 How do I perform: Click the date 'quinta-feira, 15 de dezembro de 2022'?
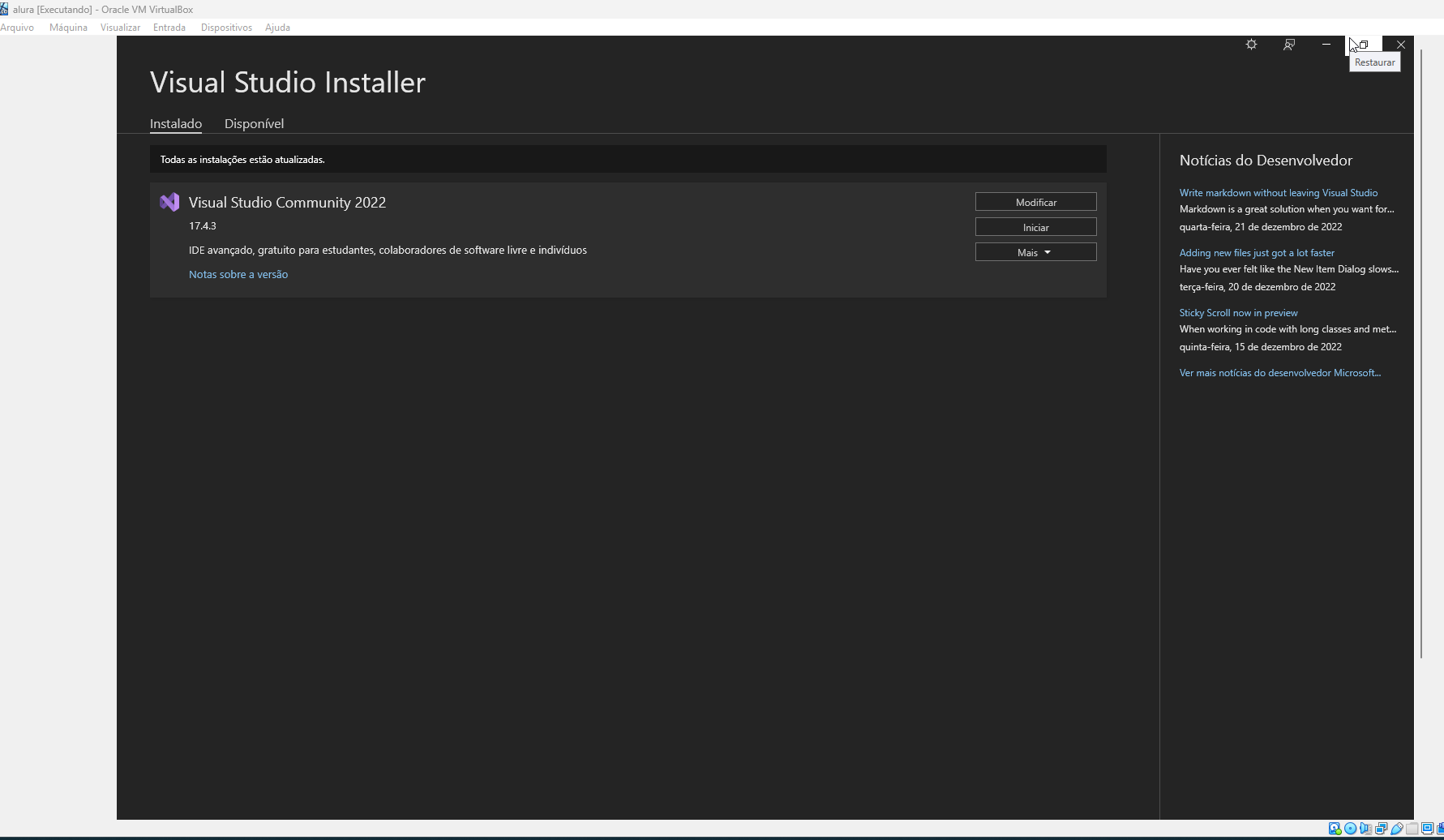[x=1261, y=347]
